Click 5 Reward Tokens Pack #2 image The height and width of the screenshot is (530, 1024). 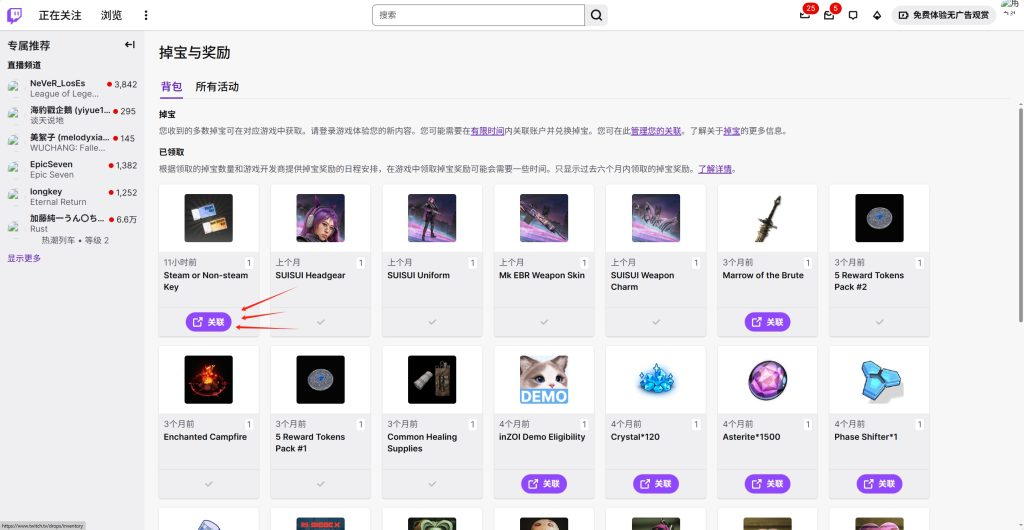coord(879,218)
